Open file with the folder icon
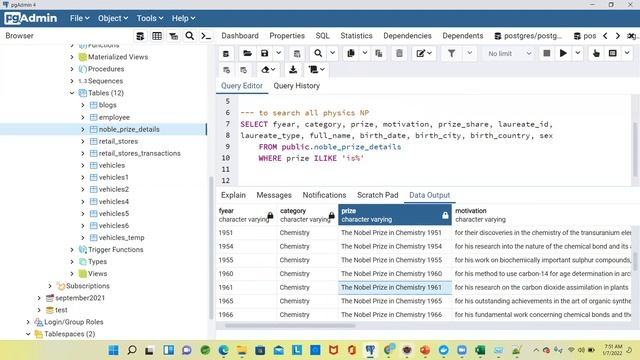This screenshot has width=640, height=360. click(247, 53)
